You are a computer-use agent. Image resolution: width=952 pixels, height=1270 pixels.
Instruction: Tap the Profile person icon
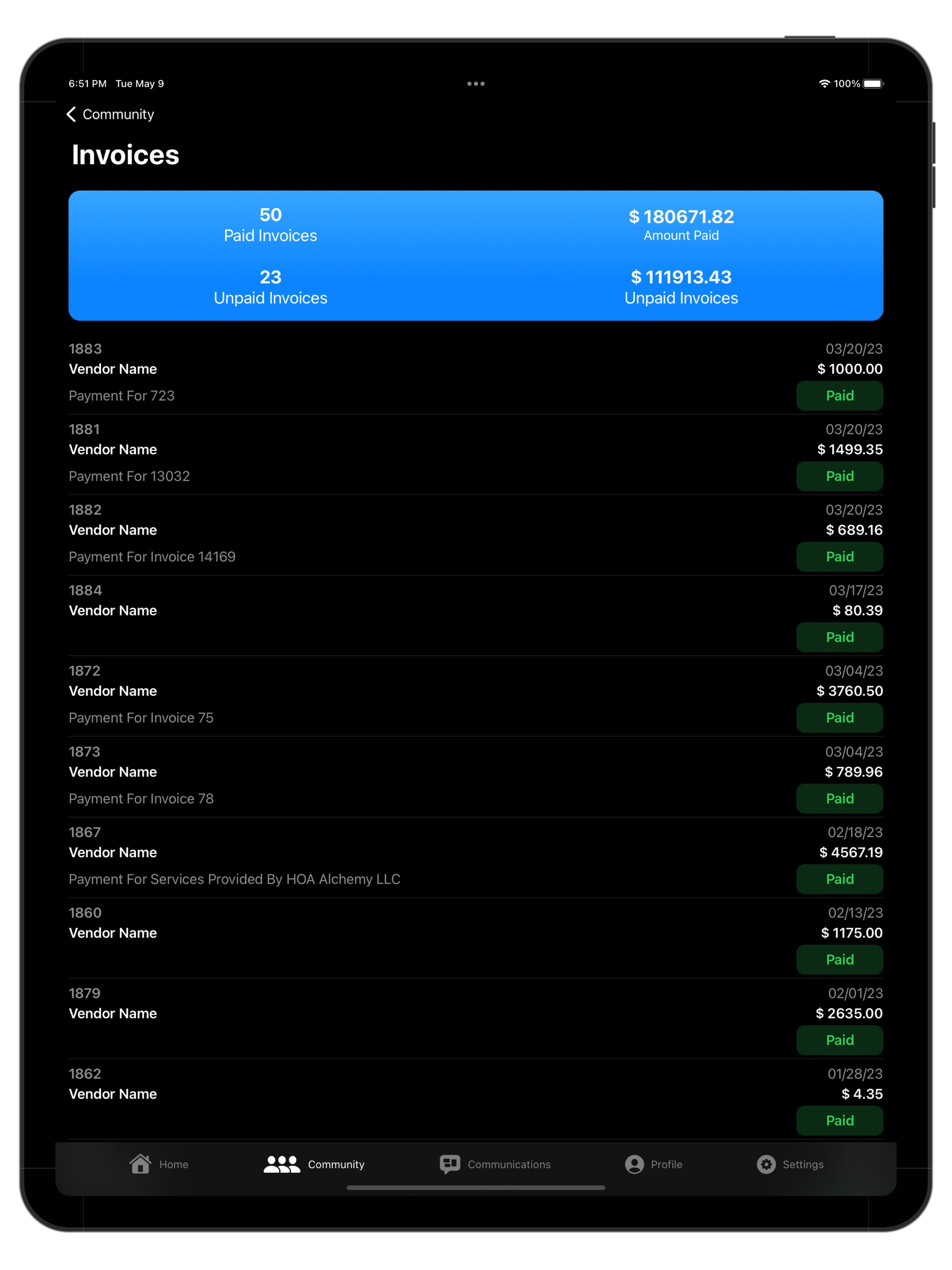pyautogui.click(x=634, y=1164)
